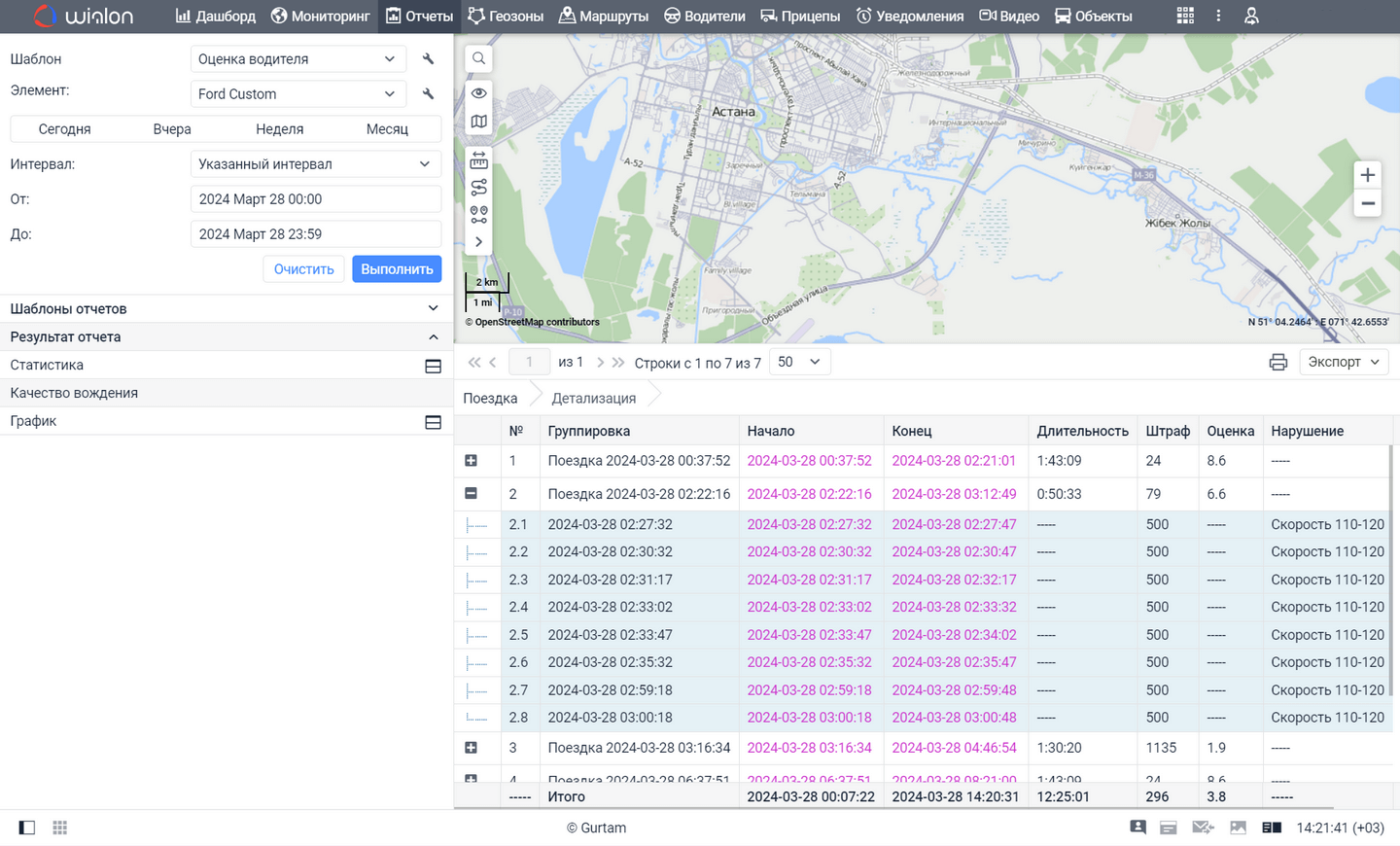Zoom out on the map
Screen dimensions: 1400x846
[1367, 203]
